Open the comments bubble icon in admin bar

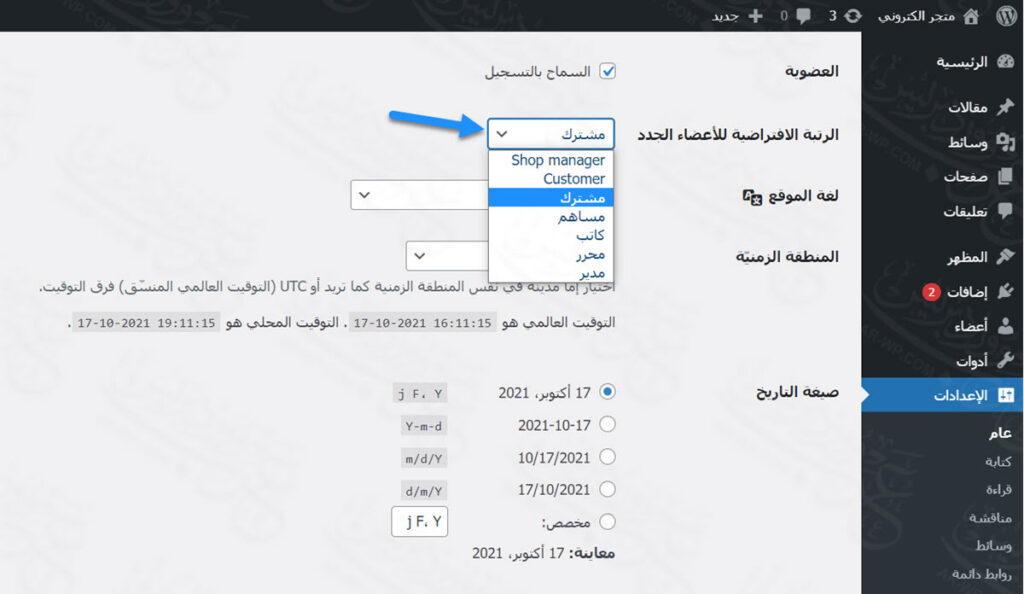coord(803,16)
